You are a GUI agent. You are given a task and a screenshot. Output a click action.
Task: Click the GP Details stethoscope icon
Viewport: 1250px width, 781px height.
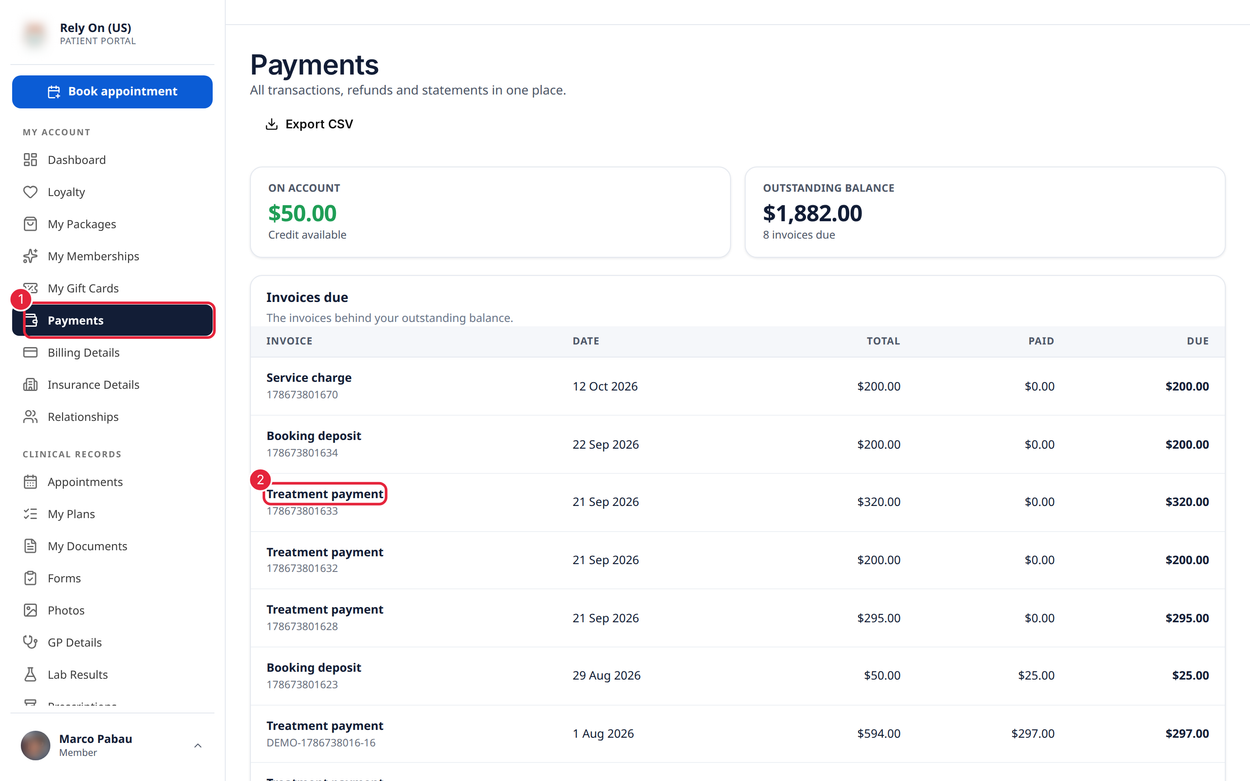pyautogui.click(x=30, y=642)
